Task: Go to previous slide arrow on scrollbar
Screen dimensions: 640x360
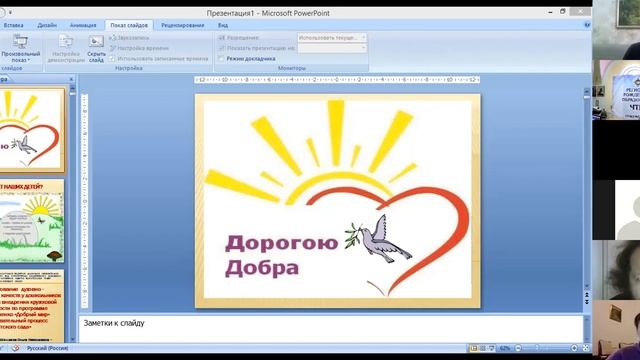Action: click(587, 294)
